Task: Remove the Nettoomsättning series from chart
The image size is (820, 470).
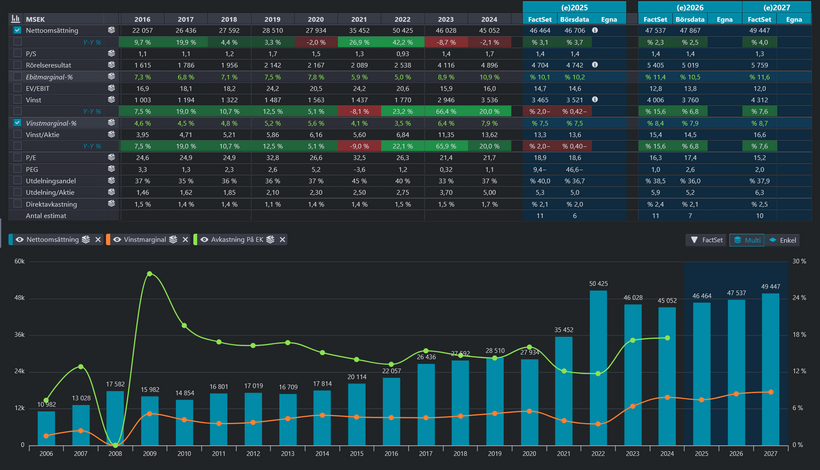Action: tap(98, 240)
